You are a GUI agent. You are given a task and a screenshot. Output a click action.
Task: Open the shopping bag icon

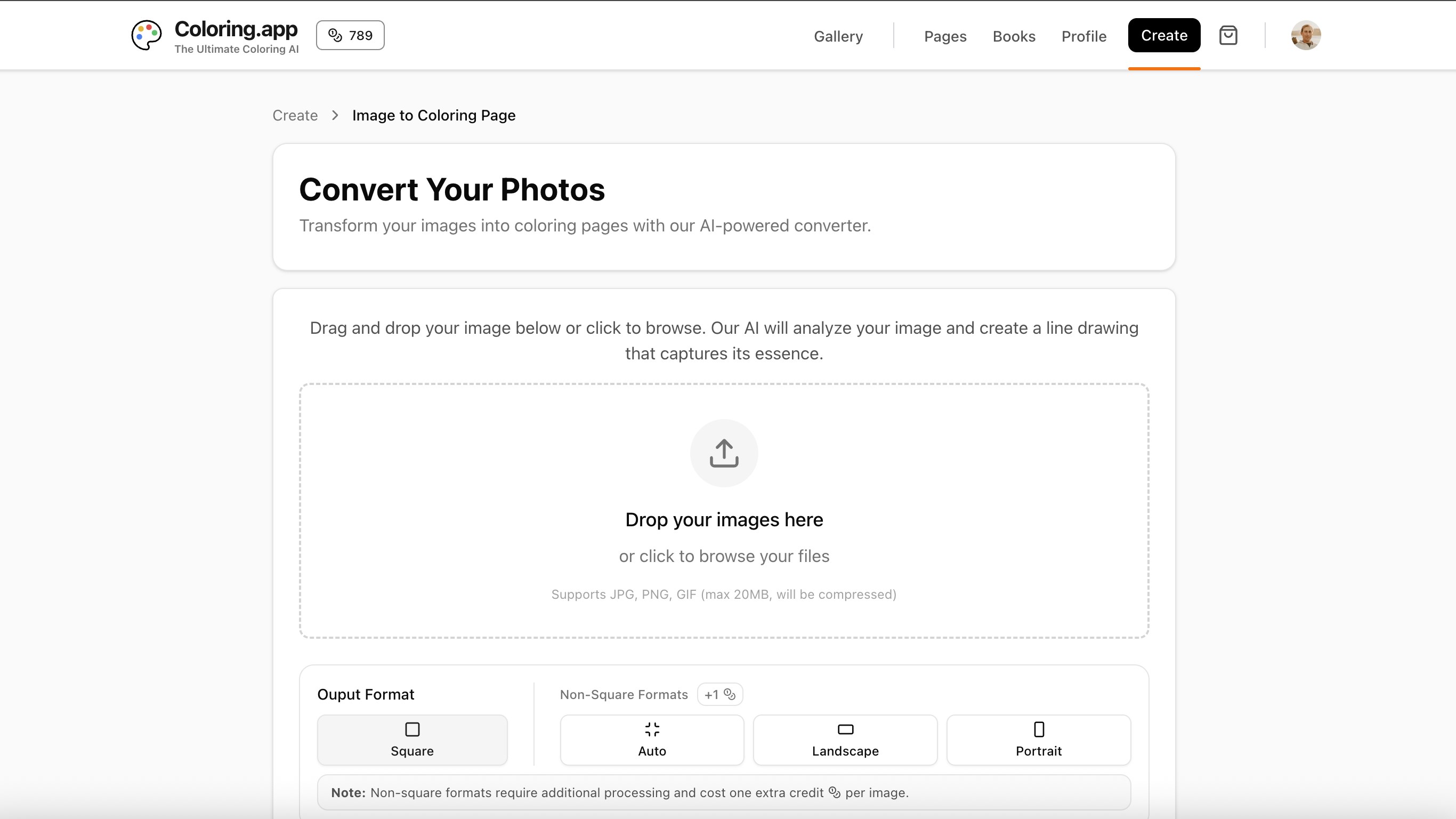[x=1228, y=35]
